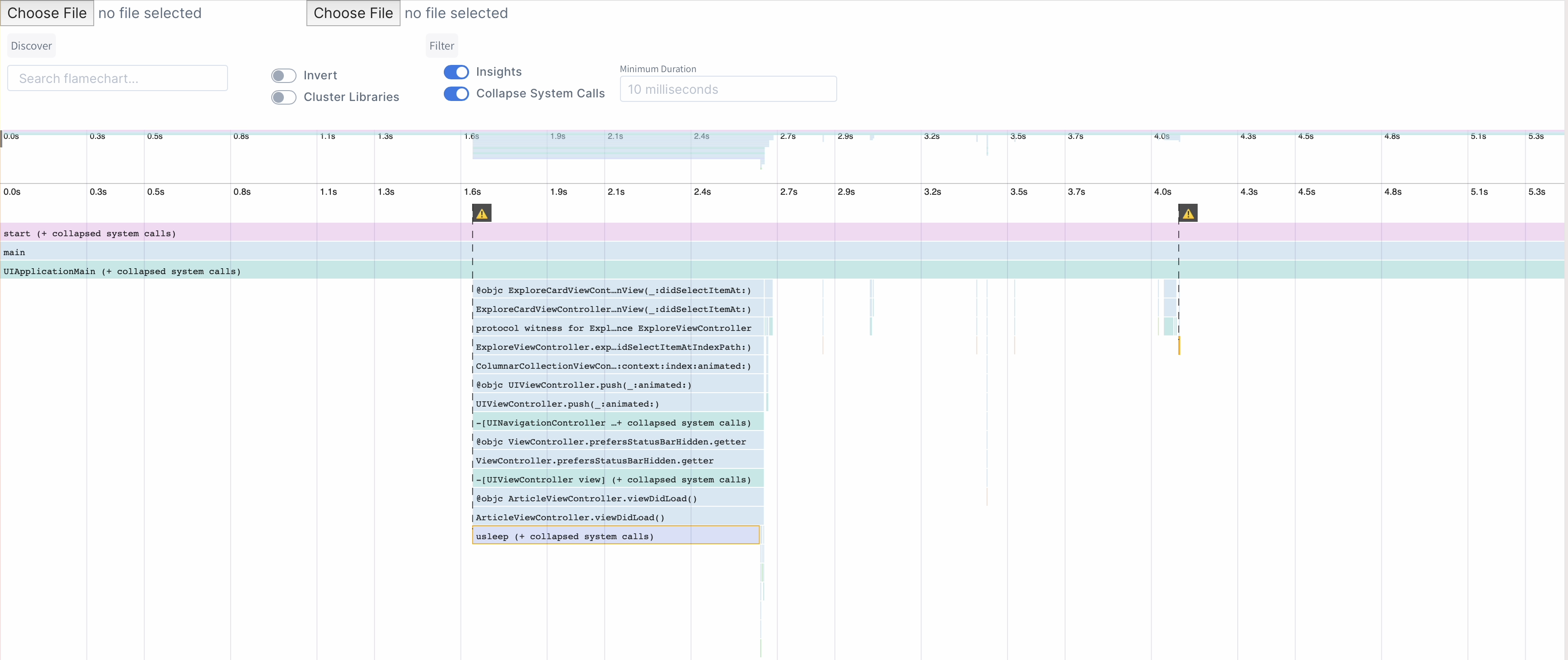This screenshot has height=660, width=1568.
Task: Click the second Choose File button
Action: [x=353, y=13]
